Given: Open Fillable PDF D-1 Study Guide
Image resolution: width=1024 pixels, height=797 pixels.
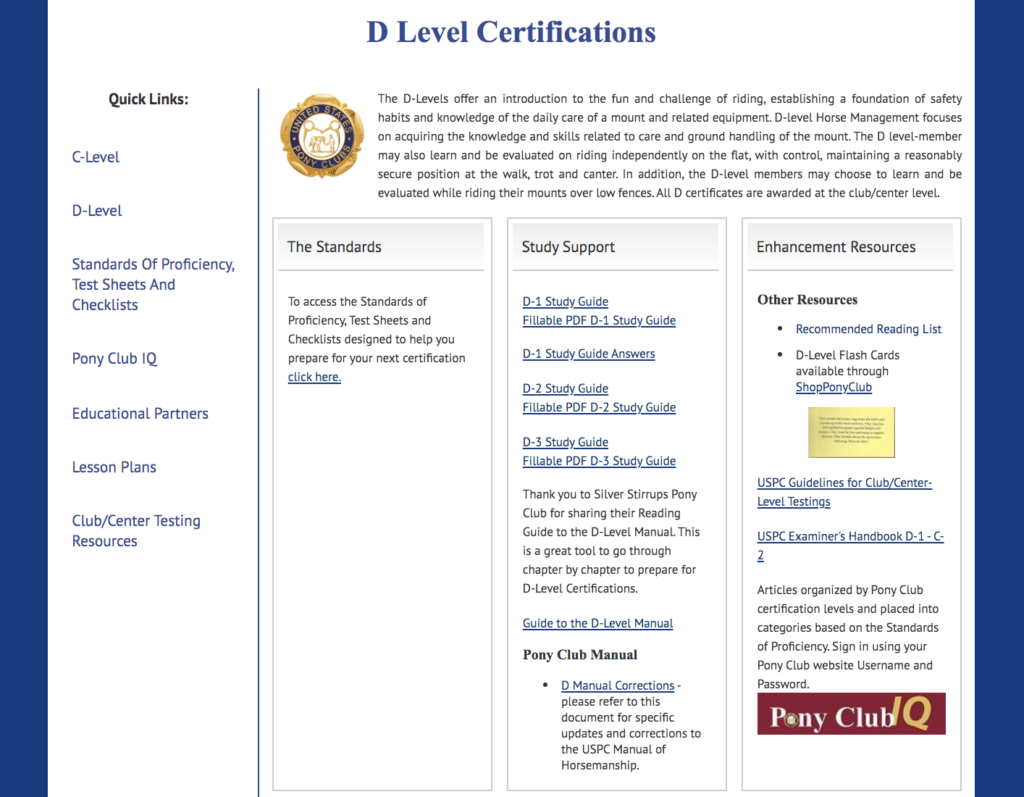Looking at the screenshot, I should tap(599, 320).
